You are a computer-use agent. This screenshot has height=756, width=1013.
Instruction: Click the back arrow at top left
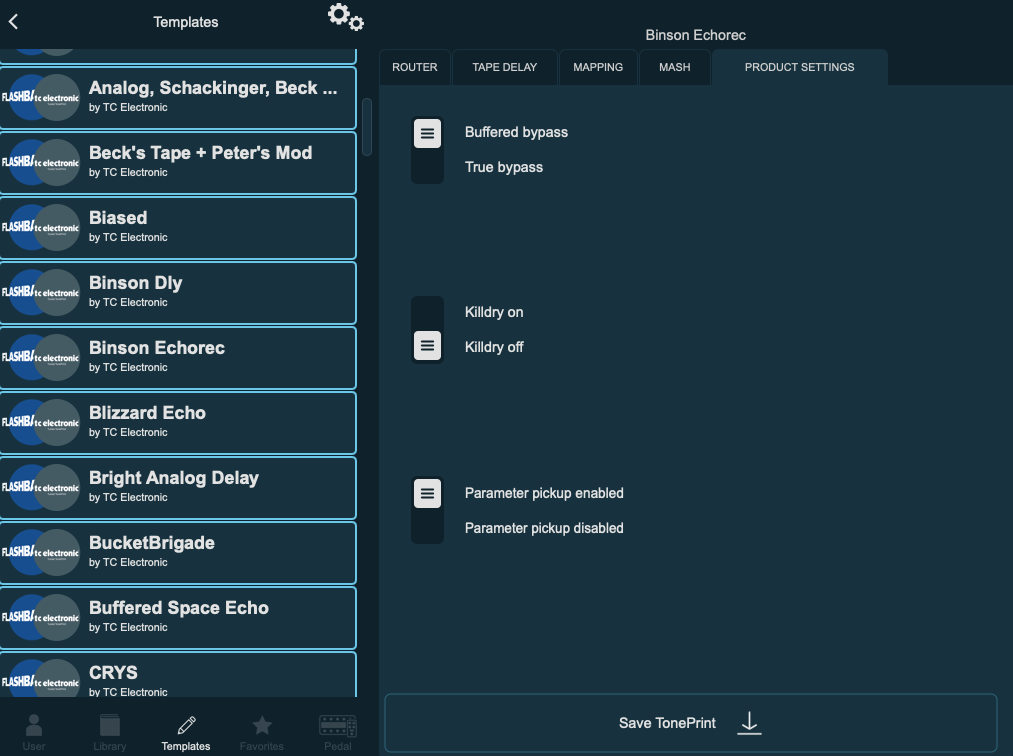[14, 20]
